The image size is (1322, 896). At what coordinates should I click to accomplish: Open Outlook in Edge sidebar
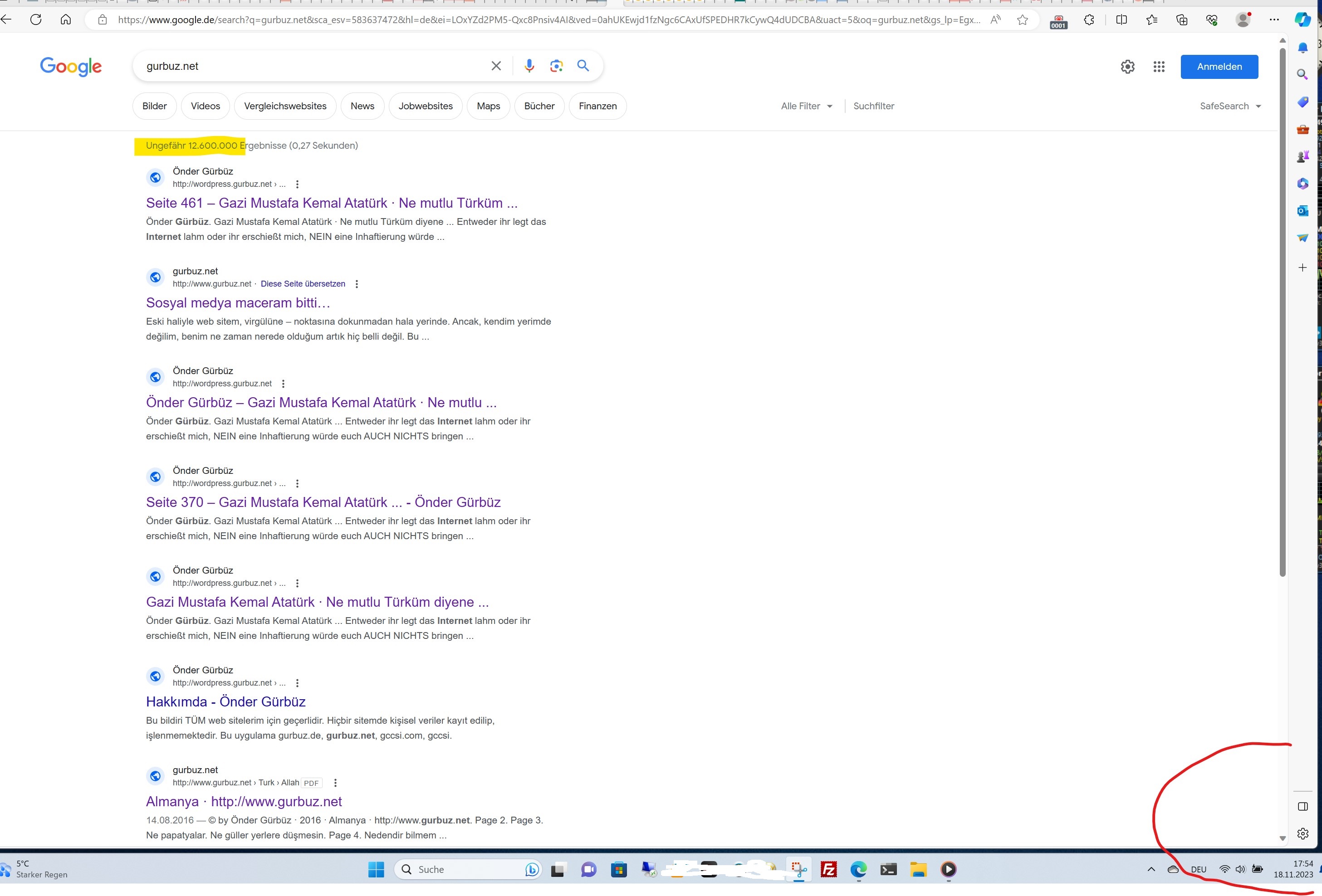click(x=1302, y=211)
